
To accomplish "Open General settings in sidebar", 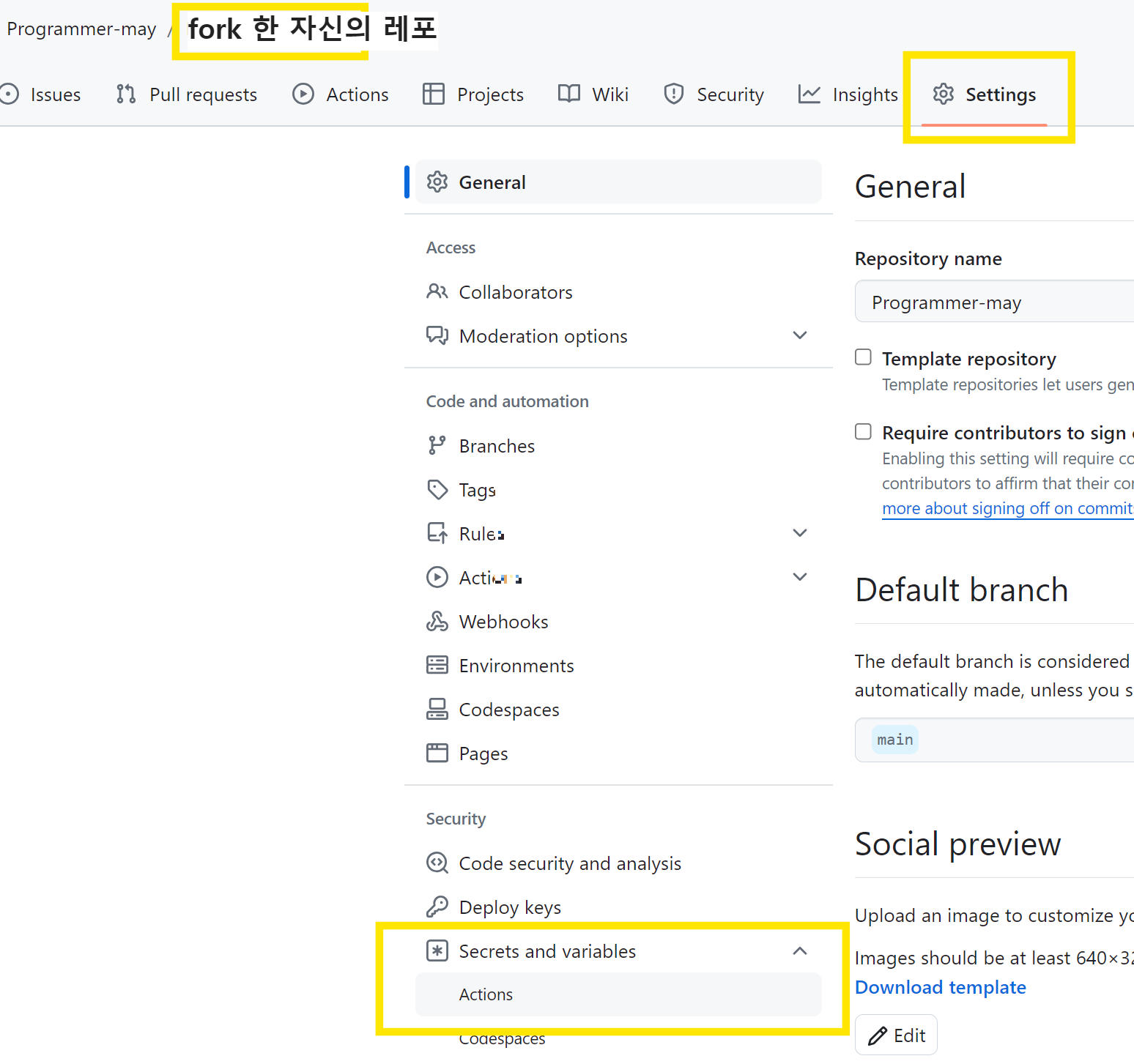I will [x=618, y=182].
